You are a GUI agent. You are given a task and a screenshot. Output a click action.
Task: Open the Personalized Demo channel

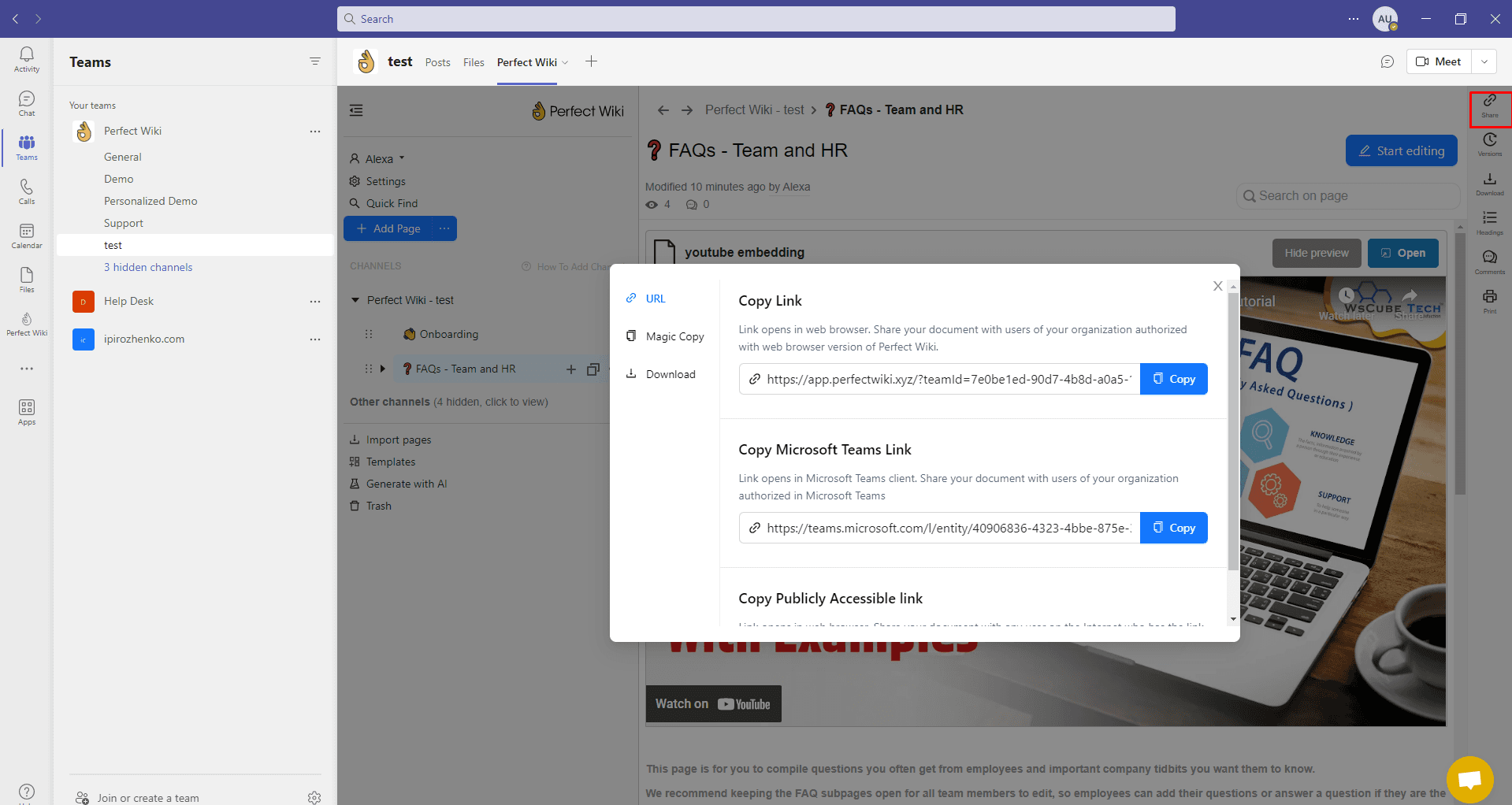click(150, 201)
